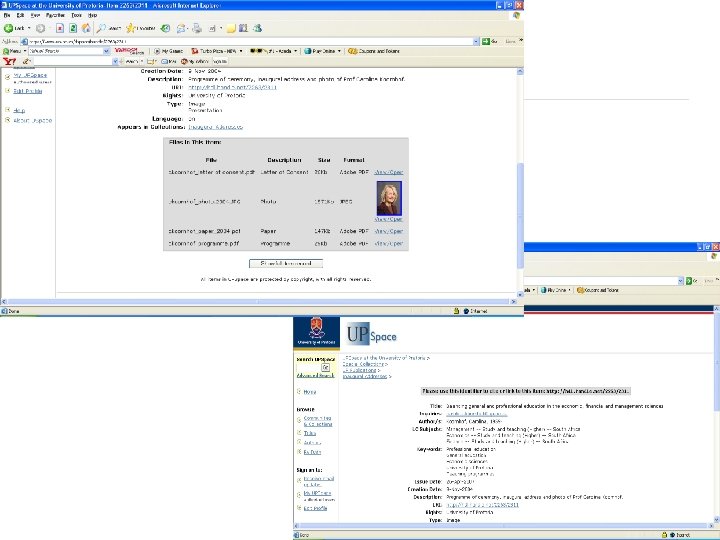
Task: Click the URI handle link in top window
Action: 232,87
